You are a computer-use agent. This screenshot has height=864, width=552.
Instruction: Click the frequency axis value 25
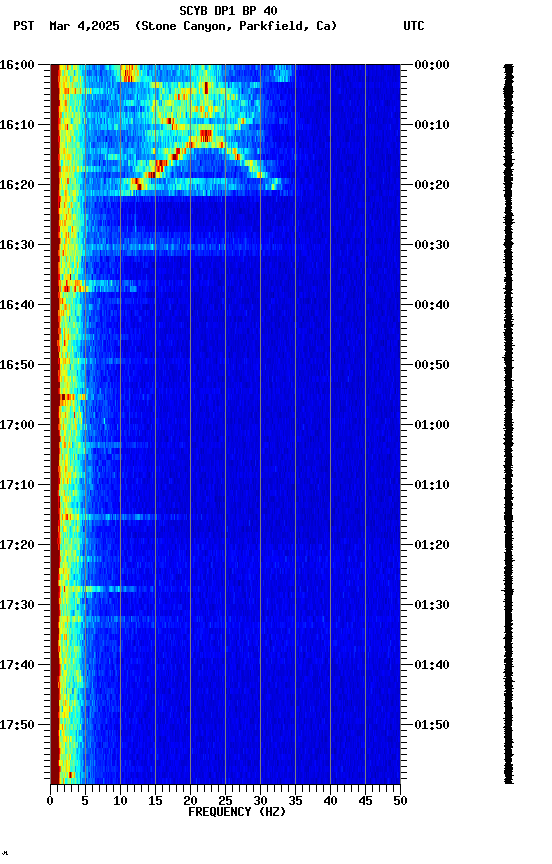pyautogui.click(x=225, y=801)
